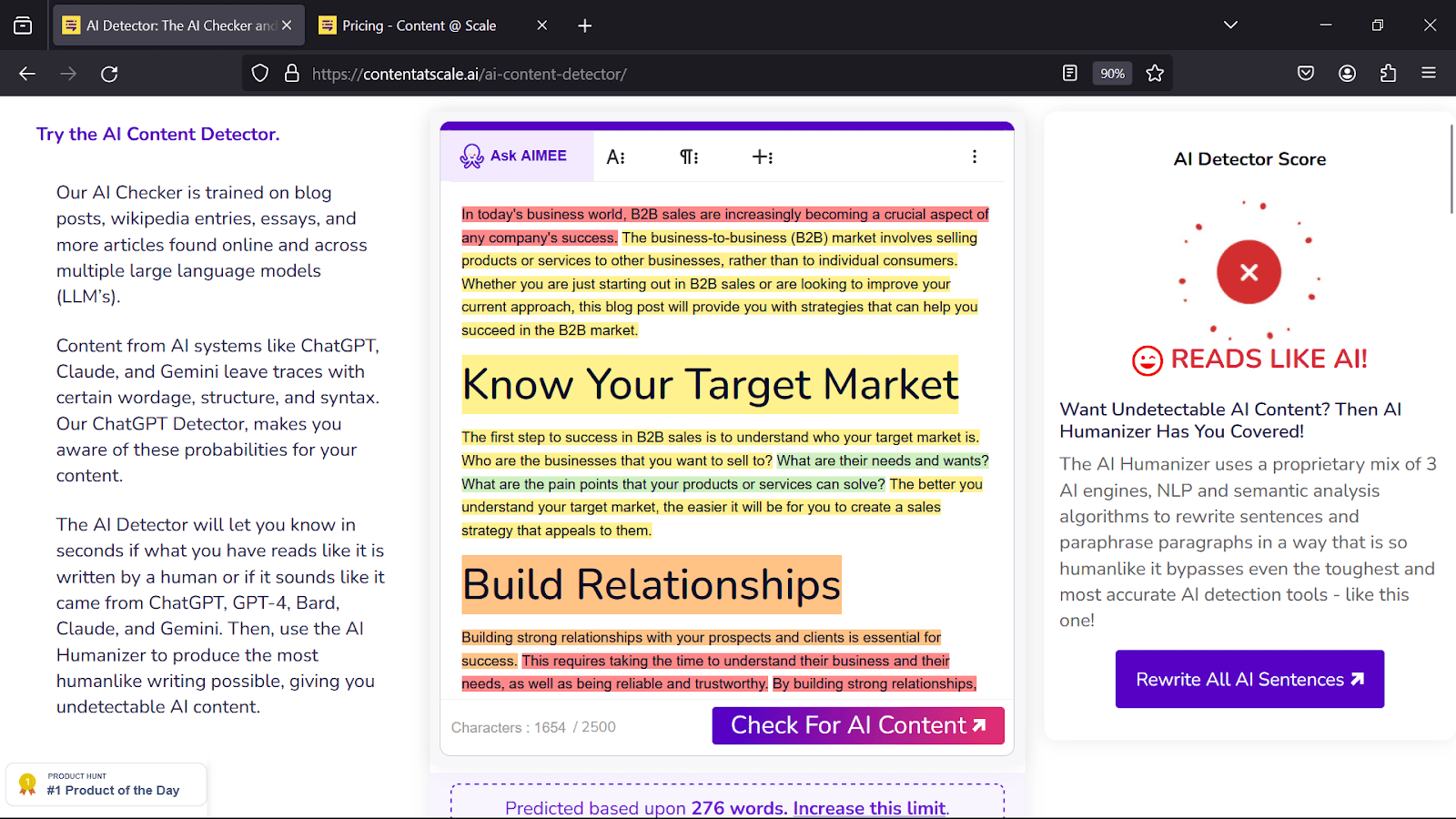Toggle reader view for the page
Screen dimensions: 1456x819
1070,74
